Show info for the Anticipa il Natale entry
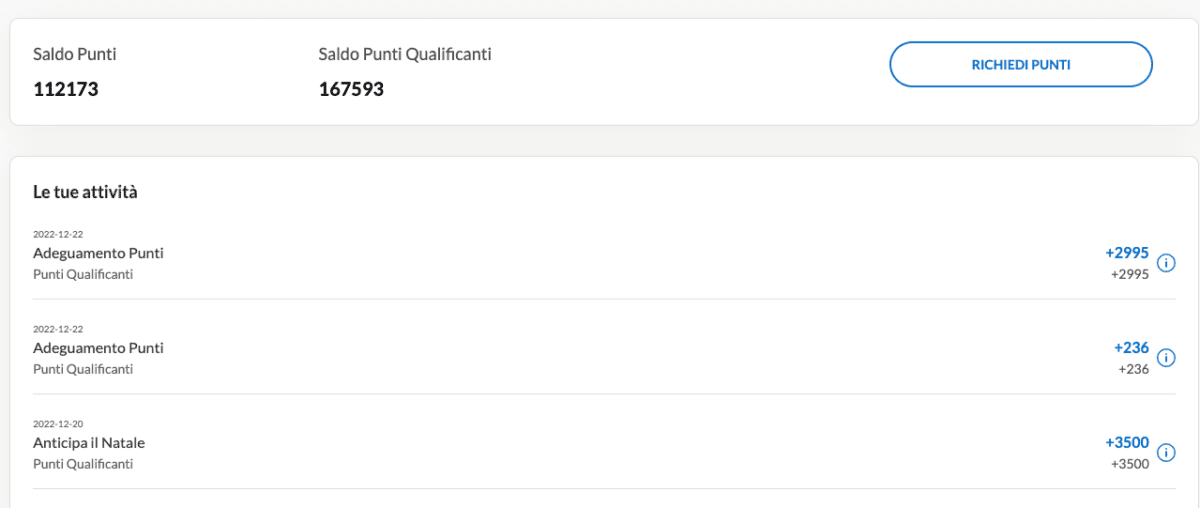1200x508 pixels. pyautogui.click(x=1166, y=453)
